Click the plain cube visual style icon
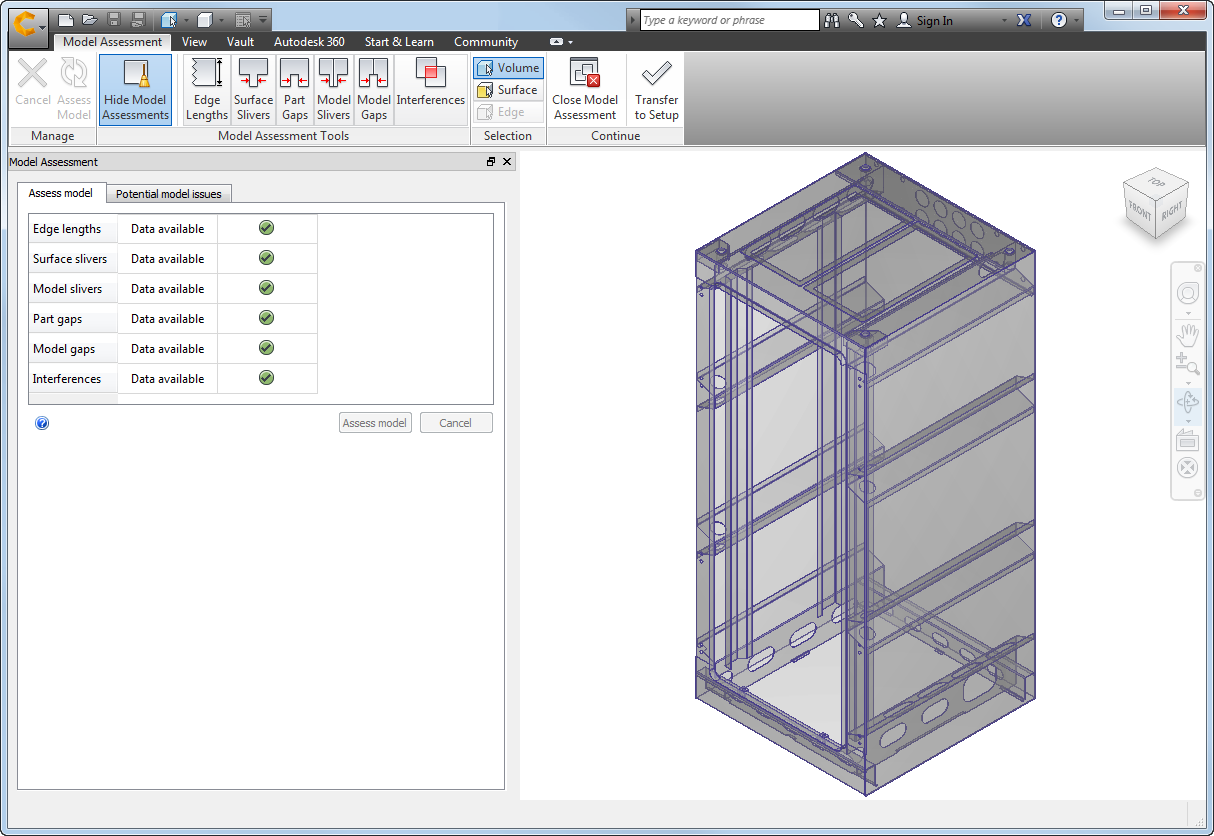This screenshot has height=836, width=1214. click(x=204, y=20)
